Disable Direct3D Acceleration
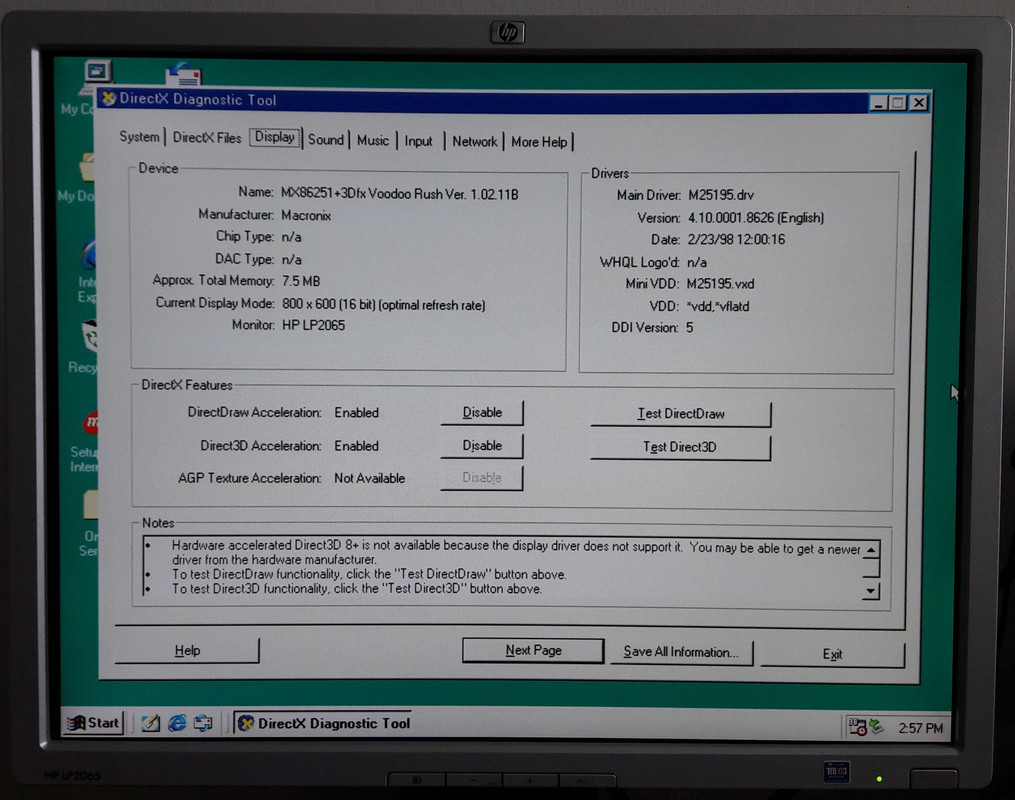 coord(482,445)
